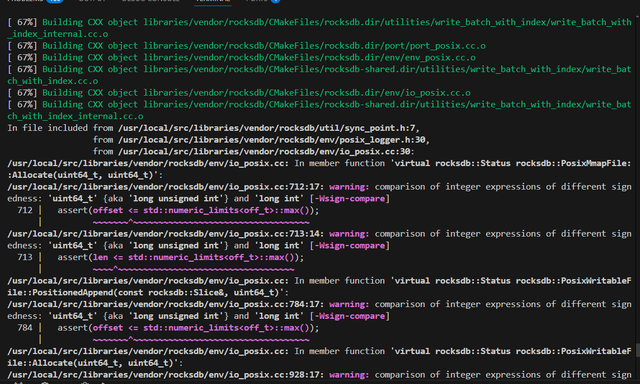The height and width of the screenshot is (384, 640).
Task: Click the 'warning:' label on the 712:17 line
Action: [349, 187]
